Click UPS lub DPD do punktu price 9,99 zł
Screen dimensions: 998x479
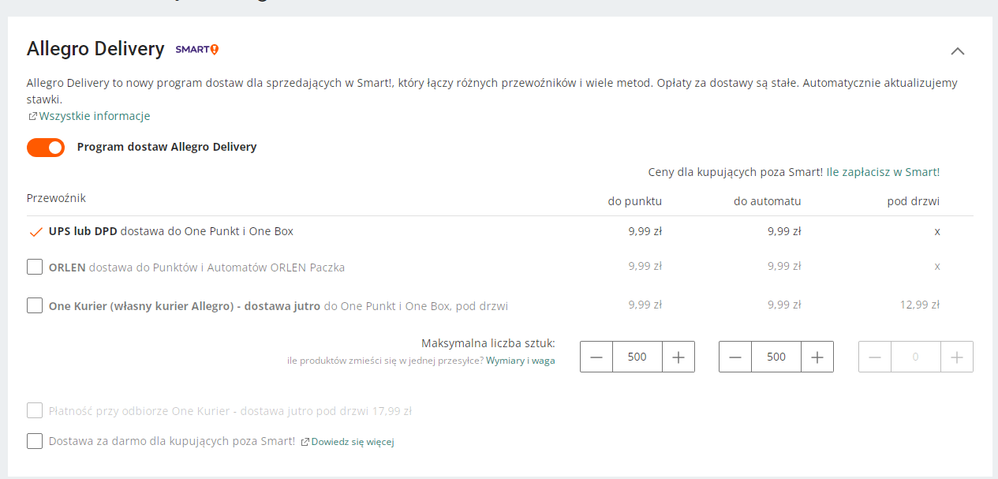645,232
